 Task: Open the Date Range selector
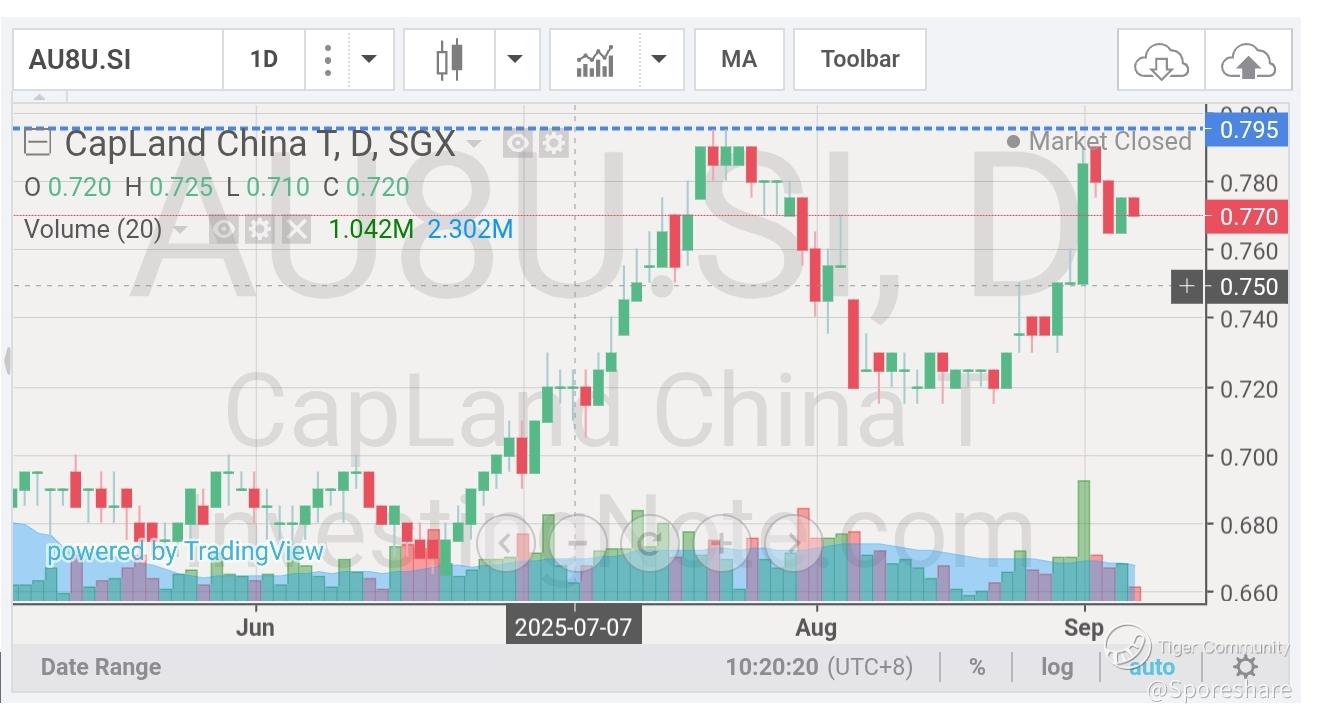tap(101, 667)
